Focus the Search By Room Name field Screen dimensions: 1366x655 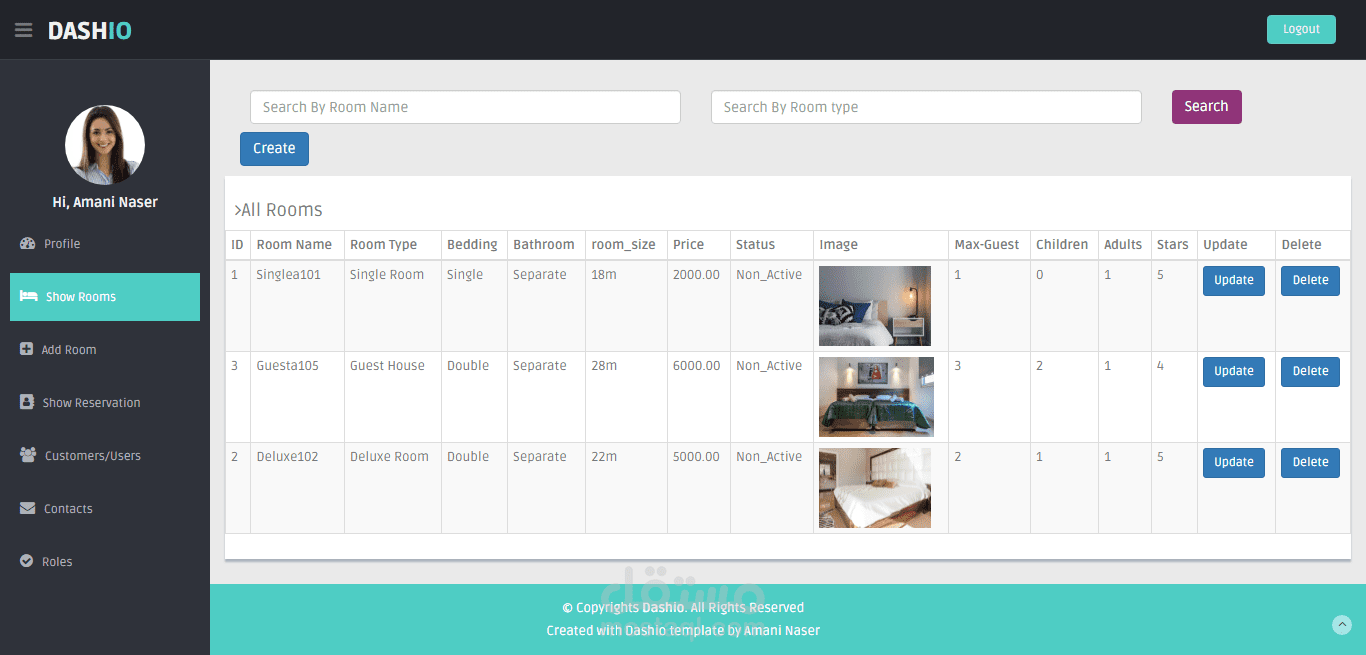pyautogui.click(x=465, y=107)
